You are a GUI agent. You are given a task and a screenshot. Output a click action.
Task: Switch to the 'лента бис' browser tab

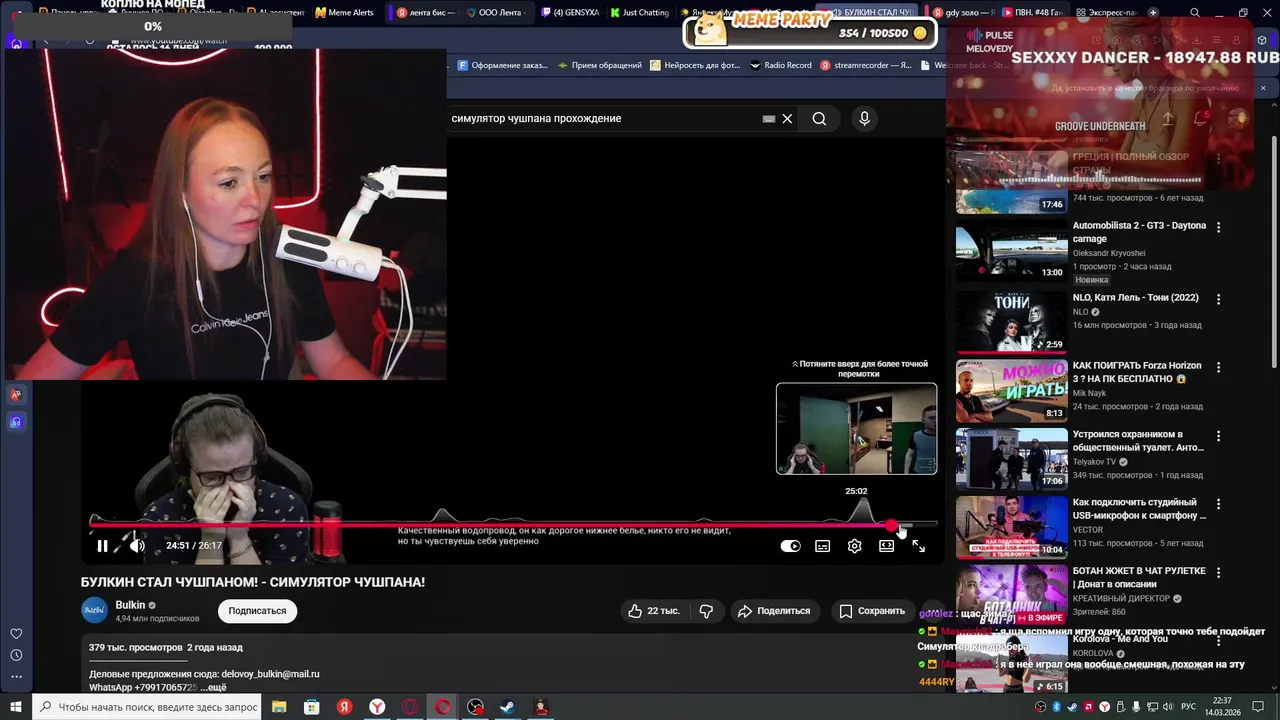click(x=425, y=13)
